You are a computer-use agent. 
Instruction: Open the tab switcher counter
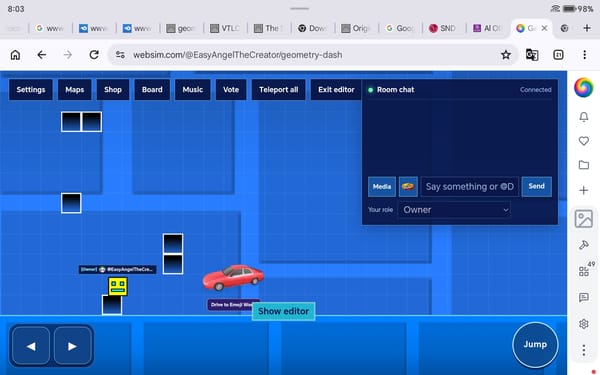coord(558,55)
